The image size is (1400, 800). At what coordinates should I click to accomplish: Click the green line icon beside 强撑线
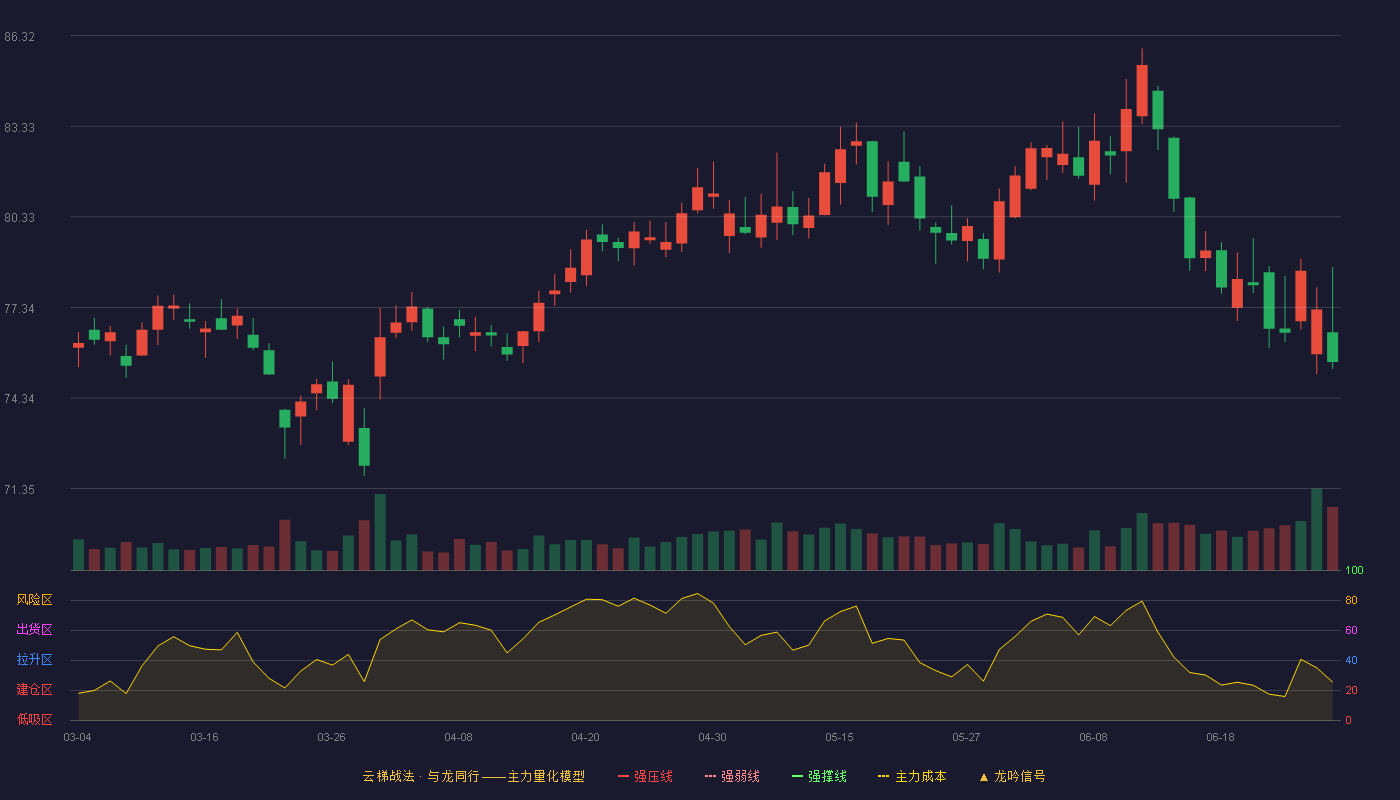point(797,776)
